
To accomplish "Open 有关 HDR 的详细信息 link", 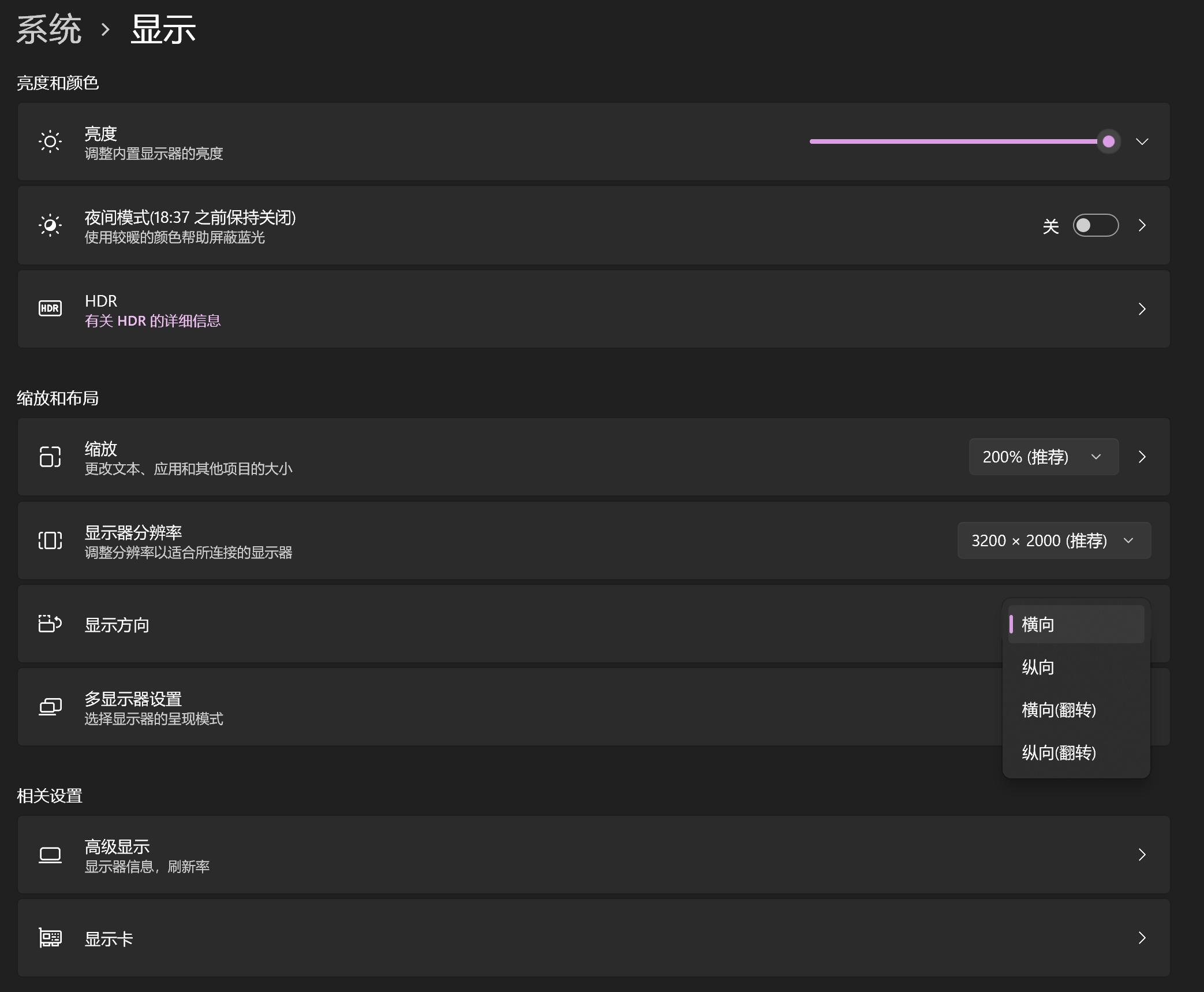I will click(152, 320).
